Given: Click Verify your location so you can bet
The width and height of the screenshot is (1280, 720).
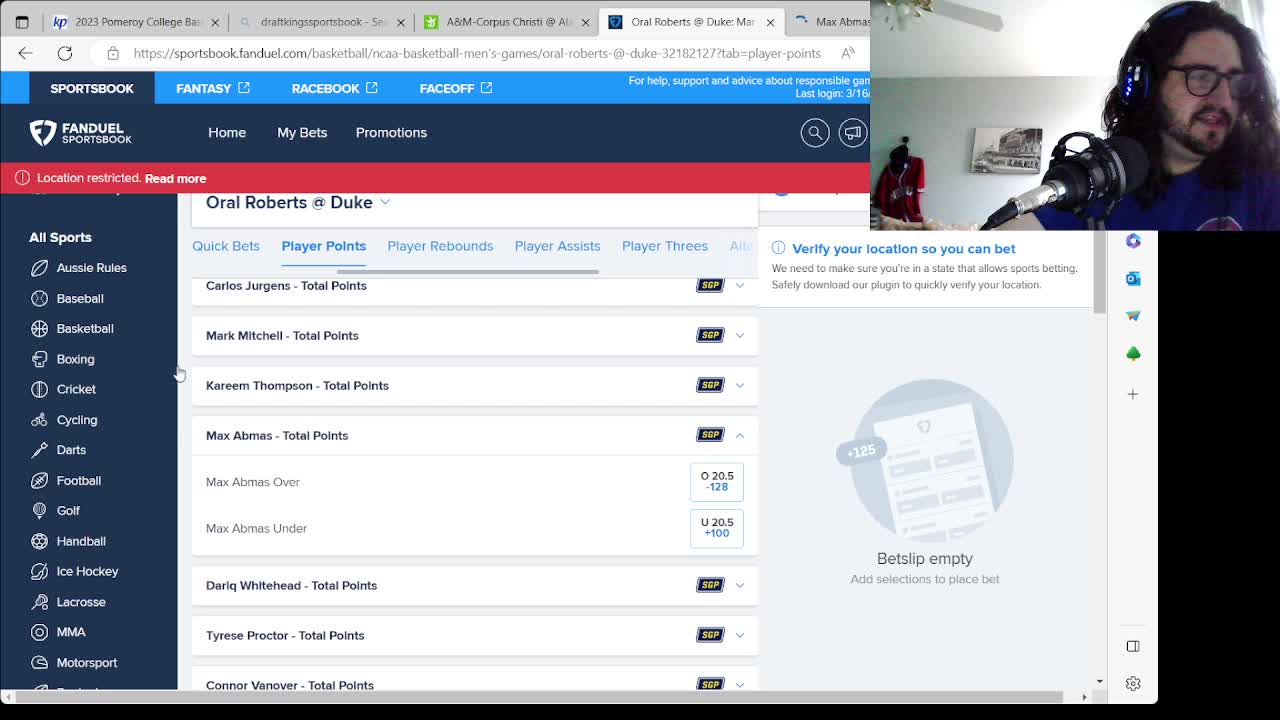Looking at the screenshot, I should (903, 248).
